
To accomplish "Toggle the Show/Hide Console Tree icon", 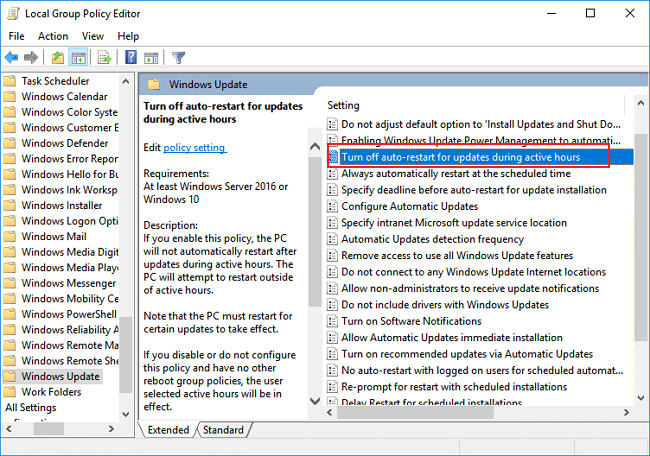I will 78,58.
